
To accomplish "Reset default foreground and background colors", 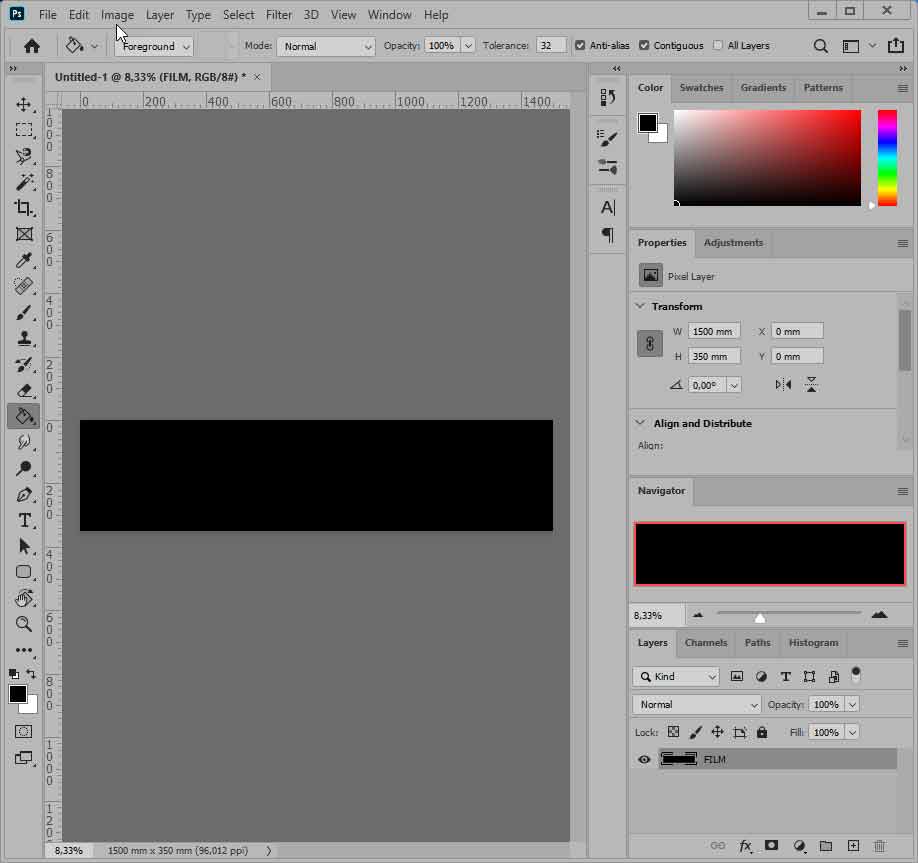I will point(13,674).
